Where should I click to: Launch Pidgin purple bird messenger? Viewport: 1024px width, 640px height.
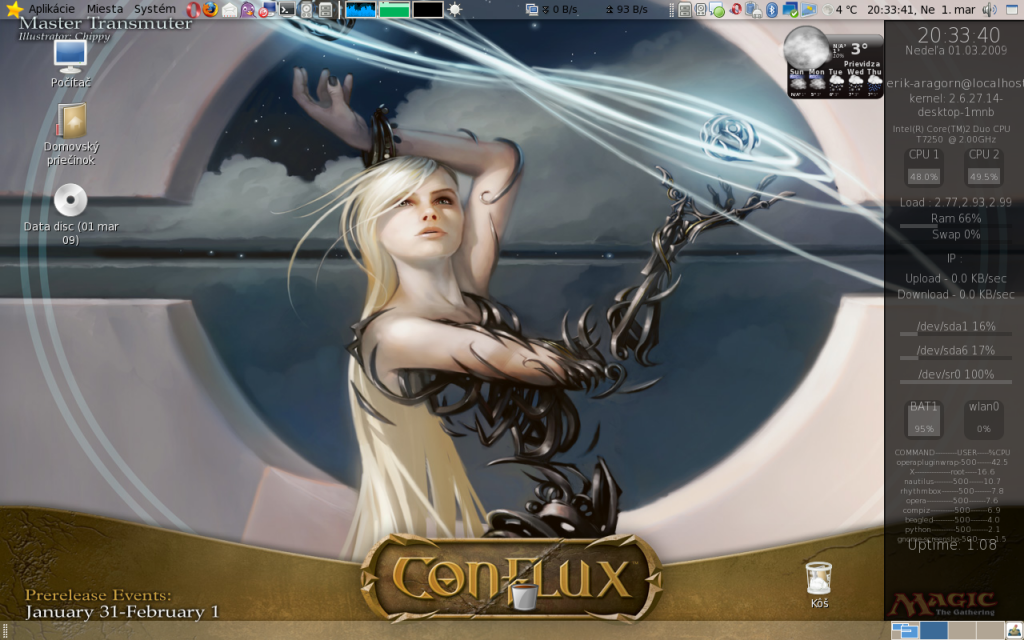pyautogui.click(x=248, y=9)
